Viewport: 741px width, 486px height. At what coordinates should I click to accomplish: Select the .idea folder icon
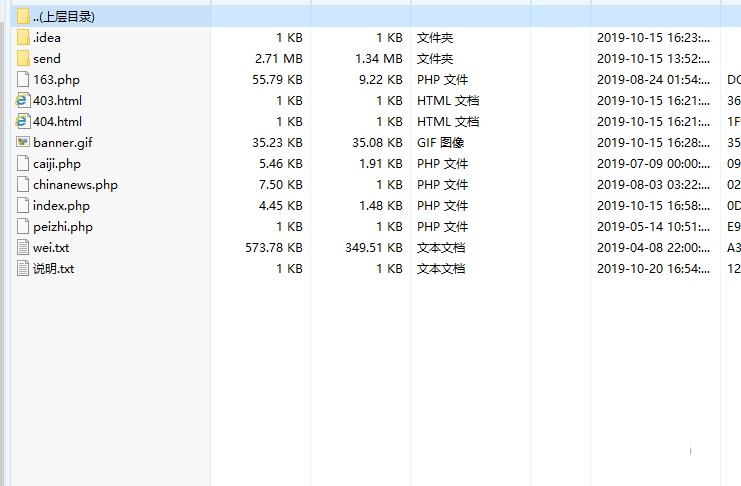pos(23,37)
